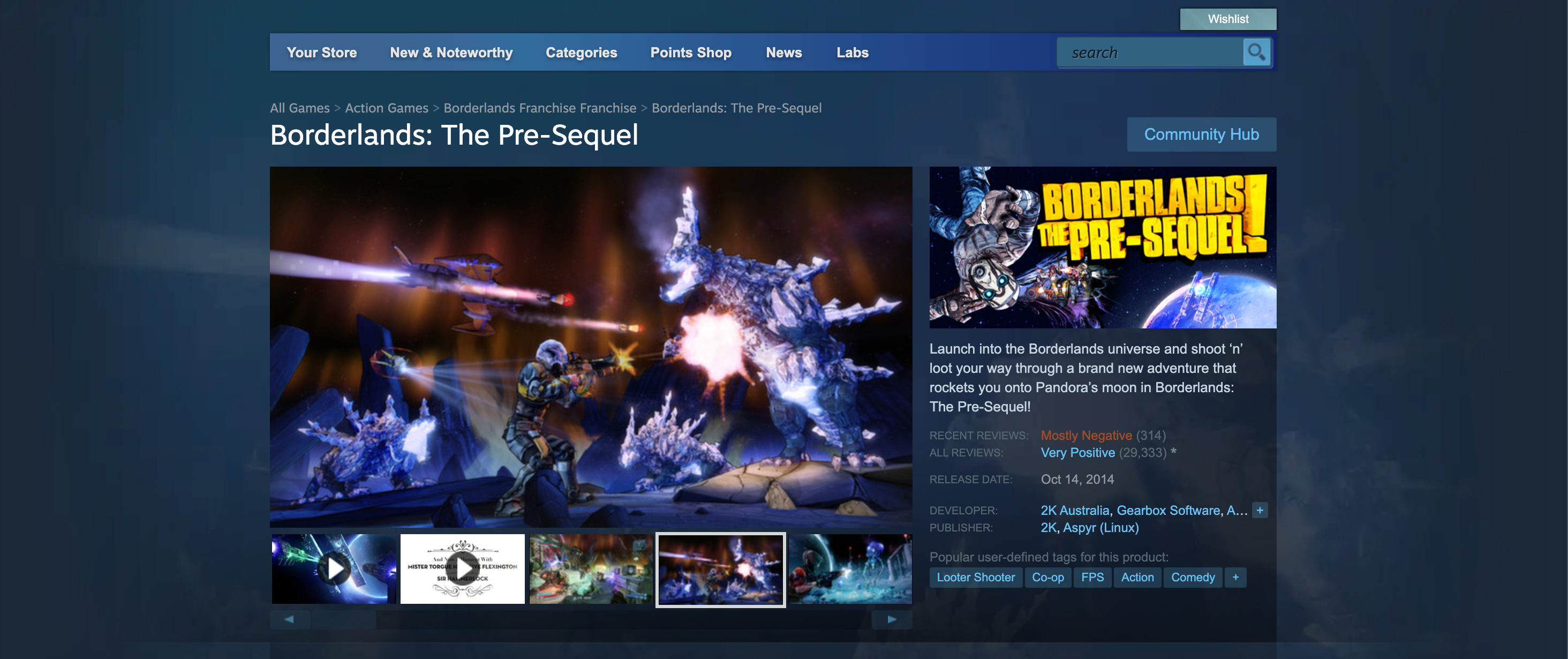1568x659 pixels.
Task: Open the News section
Action: [783, 53]
